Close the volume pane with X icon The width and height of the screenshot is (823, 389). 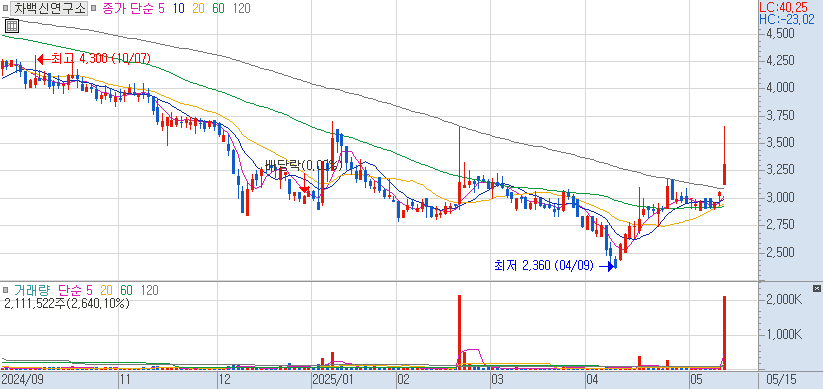pyautogui.click(x=816, y=288)
